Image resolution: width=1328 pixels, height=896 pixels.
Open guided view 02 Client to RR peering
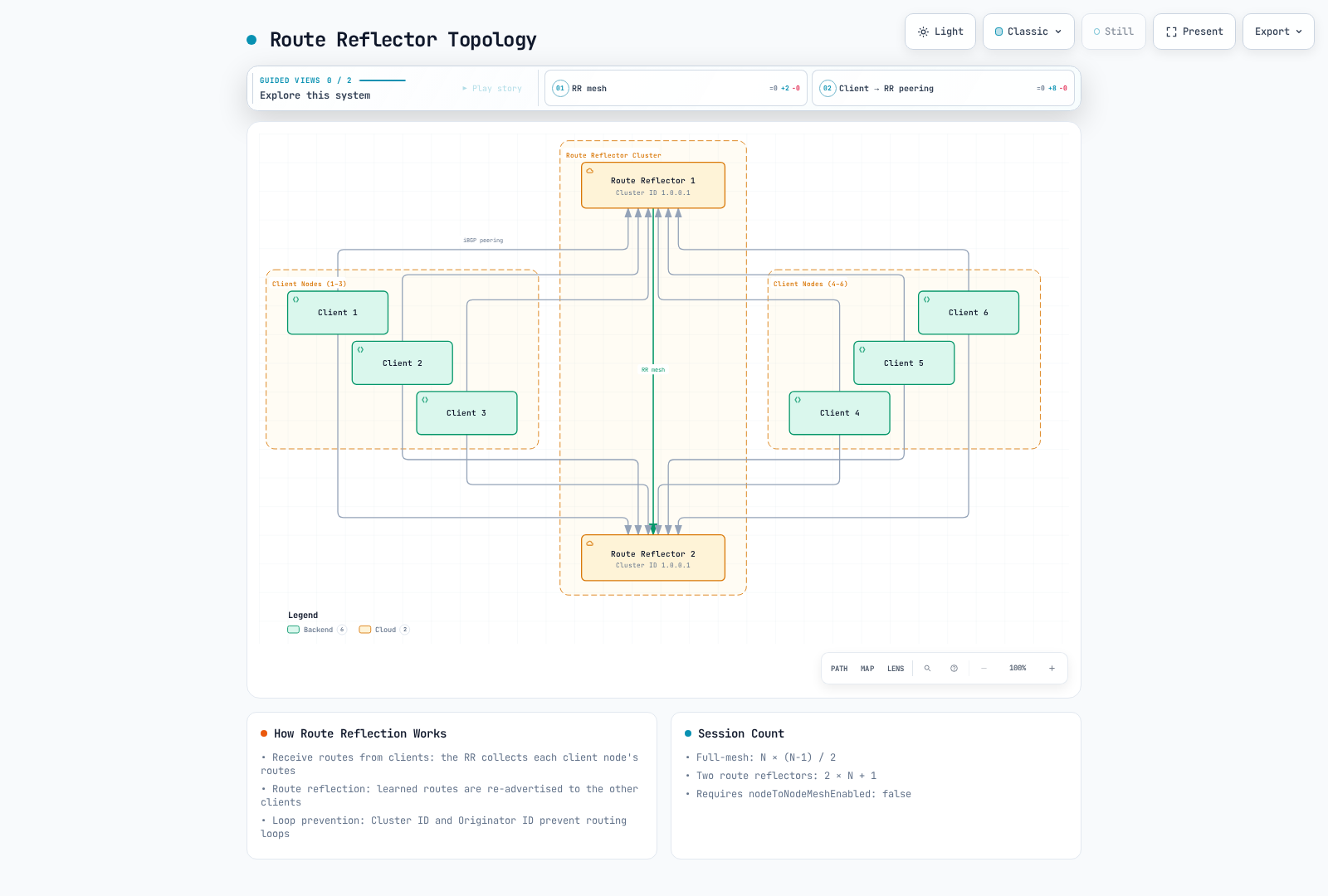click(x=943, y=88)
